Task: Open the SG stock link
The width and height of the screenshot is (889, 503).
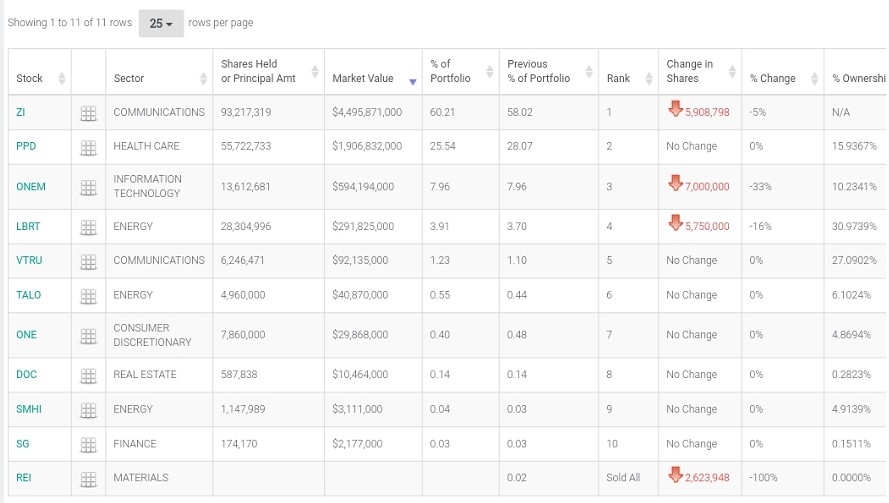Action: point(23,444)
